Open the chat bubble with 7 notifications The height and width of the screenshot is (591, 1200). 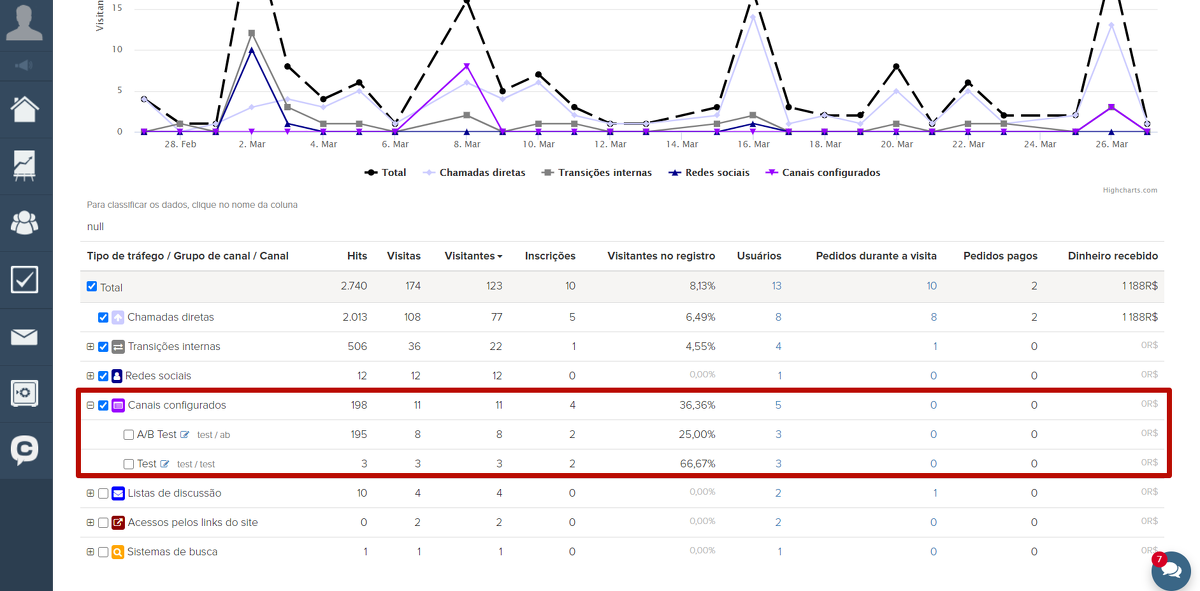click(x=1170, y=570)
